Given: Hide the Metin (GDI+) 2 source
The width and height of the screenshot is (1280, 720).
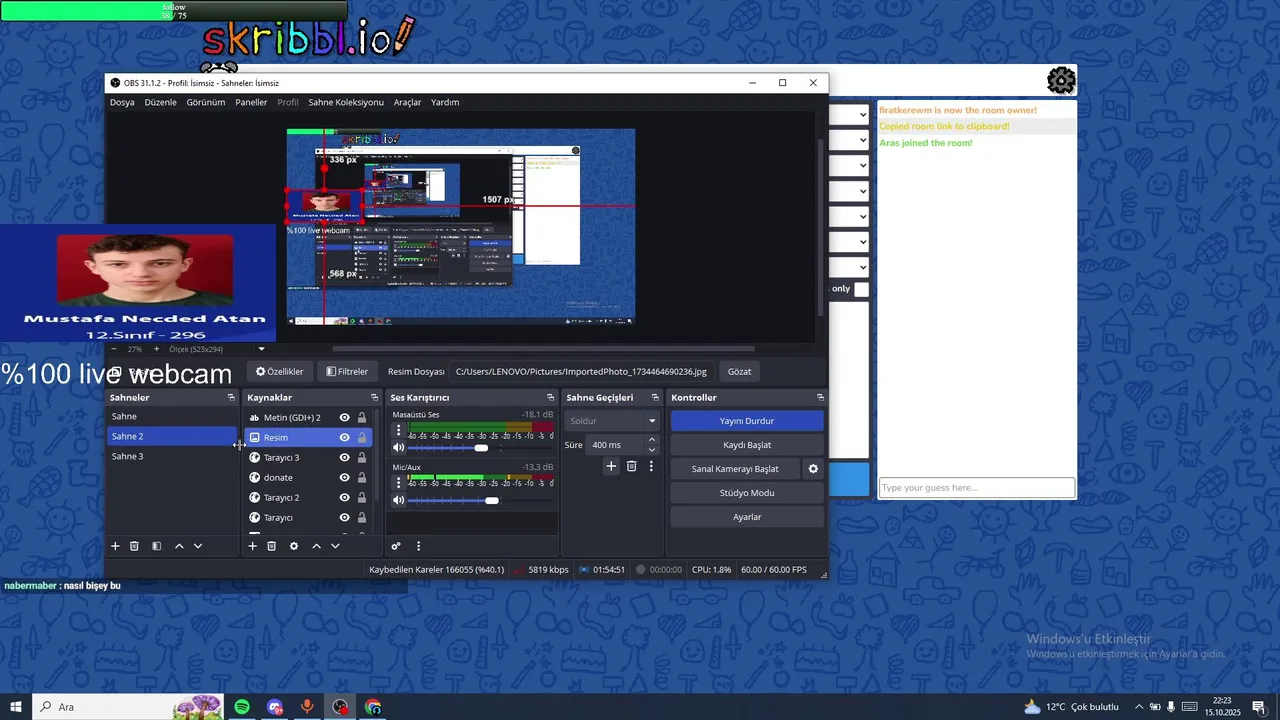Looking at the screenshot, I should tap(344, 418).
